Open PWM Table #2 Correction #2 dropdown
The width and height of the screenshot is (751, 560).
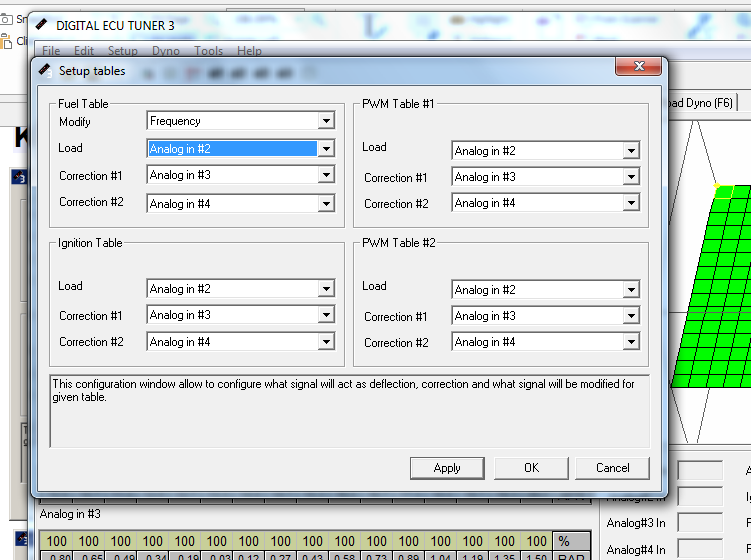631,342
